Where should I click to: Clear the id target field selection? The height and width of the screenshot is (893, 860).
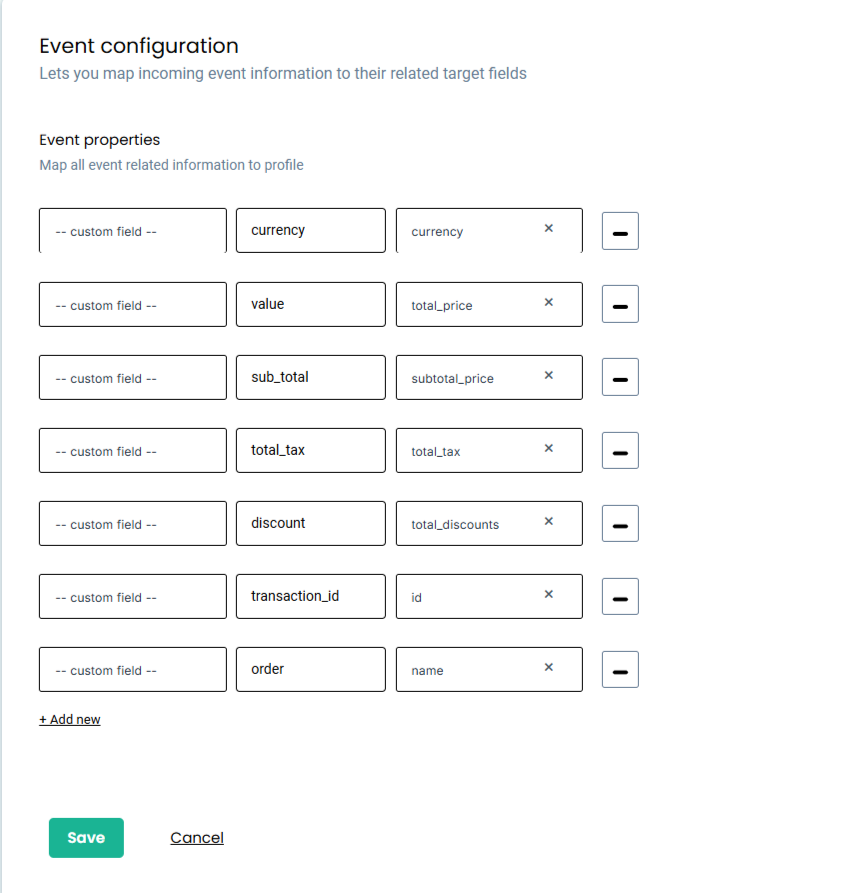548,594
